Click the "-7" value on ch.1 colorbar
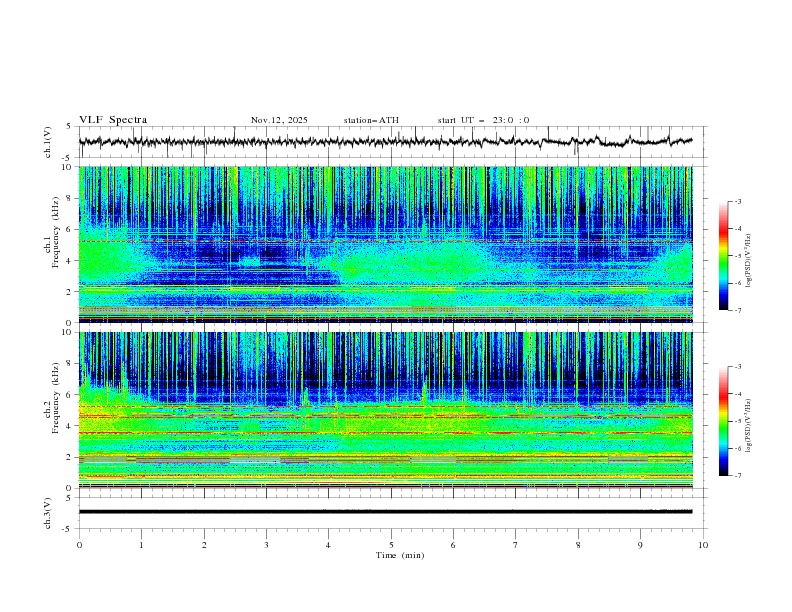Screen dimensions: 792x612 click(737, 310)
